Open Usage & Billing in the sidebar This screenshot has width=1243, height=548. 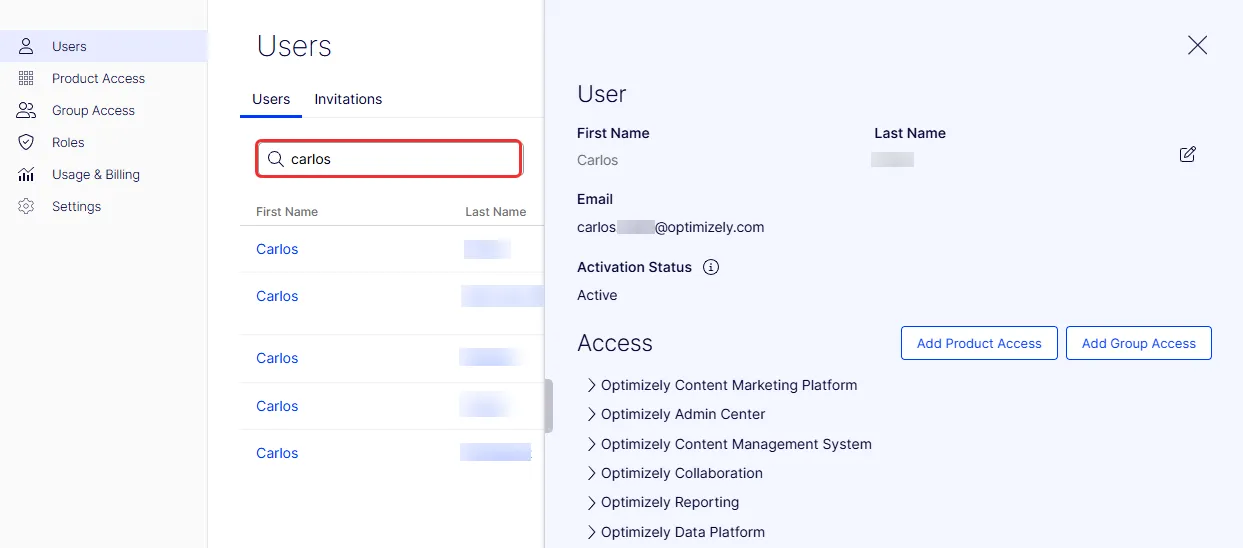click(103, 174)
